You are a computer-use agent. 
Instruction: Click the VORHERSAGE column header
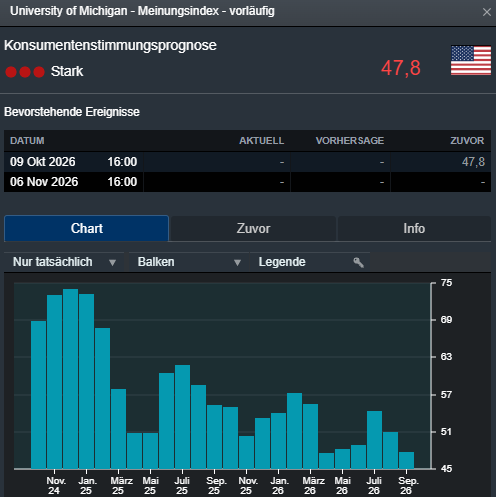pos(350,141)
